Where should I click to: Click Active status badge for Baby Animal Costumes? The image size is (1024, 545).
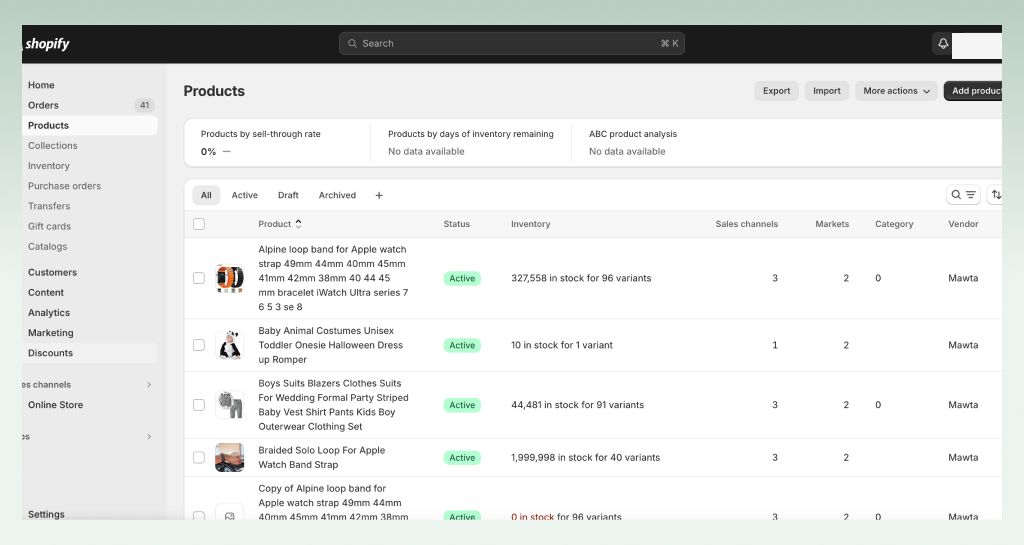click(x=462, y=345)
